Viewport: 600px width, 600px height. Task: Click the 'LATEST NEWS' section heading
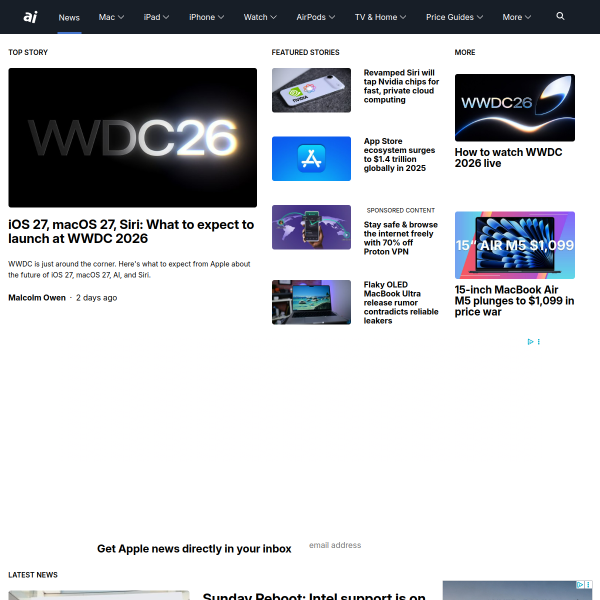[33, 575]
